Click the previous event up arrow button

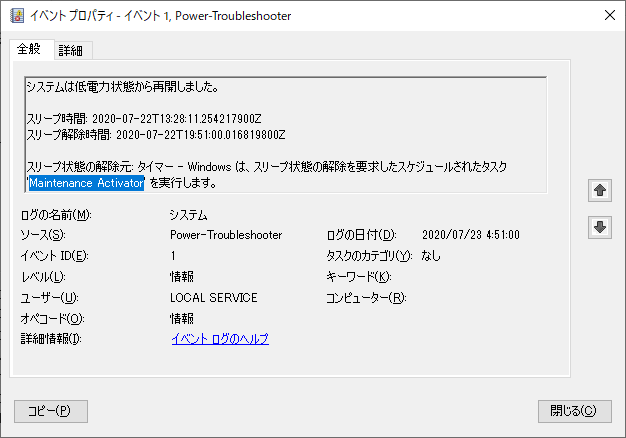tap(600, 190)
